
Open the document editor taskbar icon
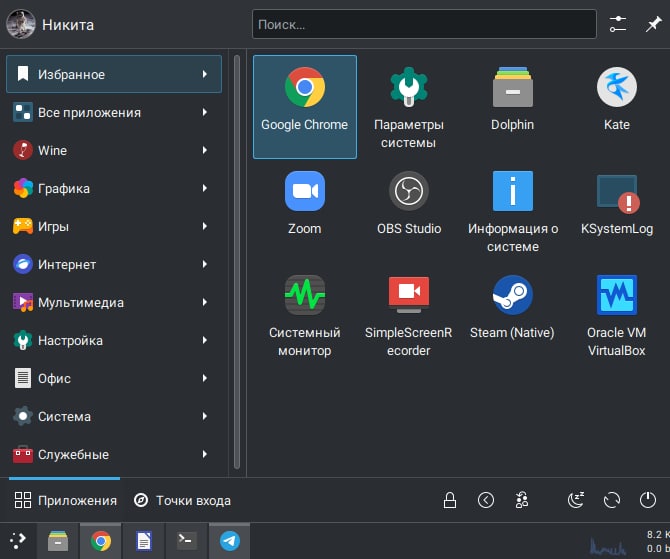click(x=144, y=541)
